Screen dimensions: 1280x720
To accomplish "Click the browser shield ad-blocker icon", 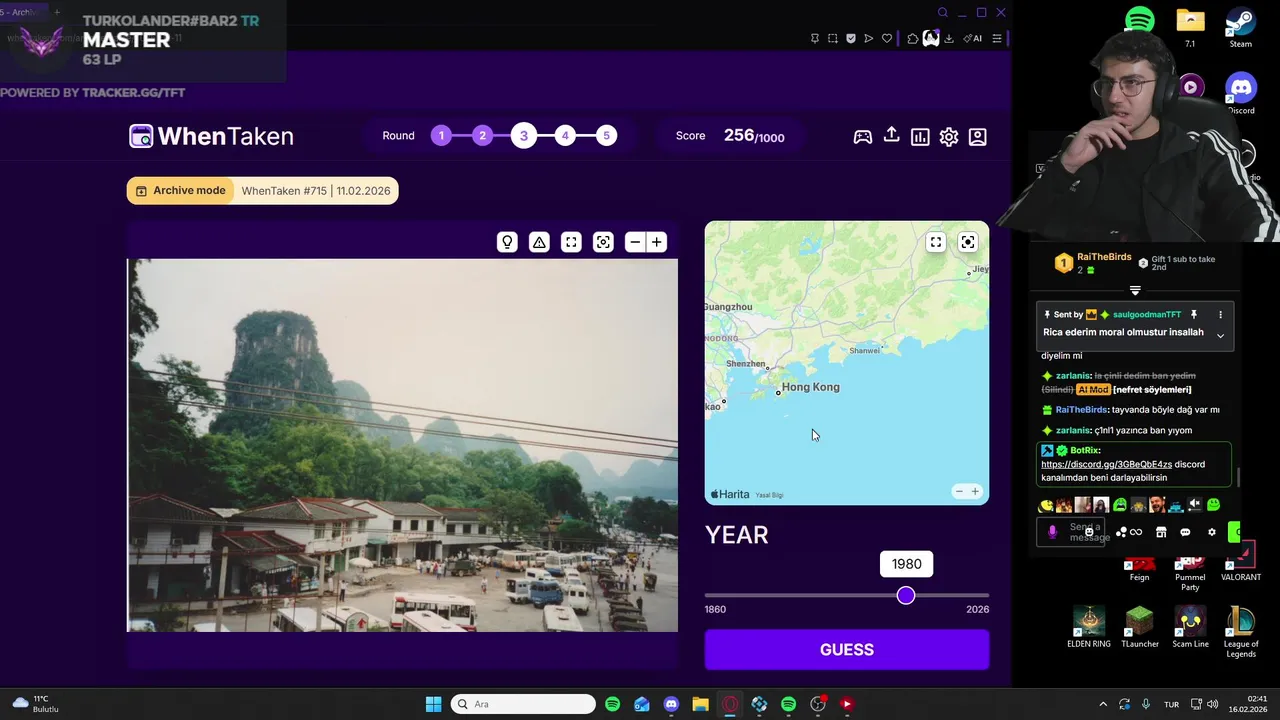I will (x=851, y=38).
